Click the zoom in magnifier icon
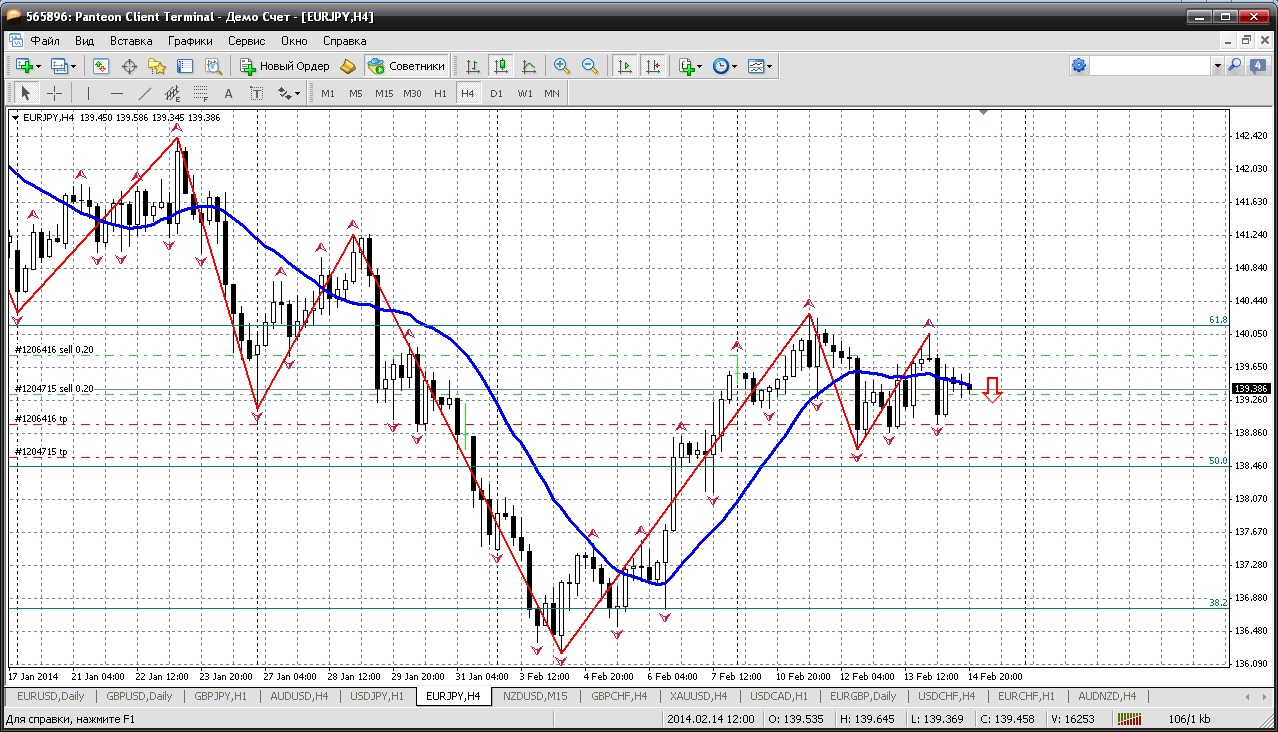This screenshot has width=1278, height=732. [562, 66]
